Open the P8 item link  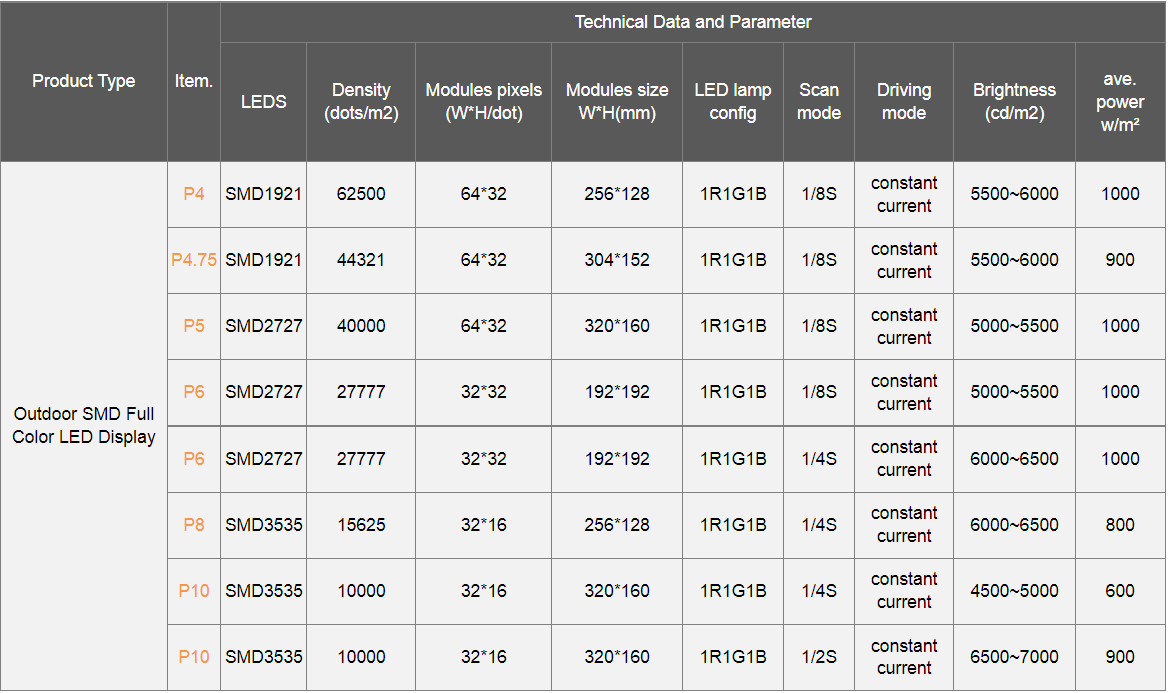194,525
